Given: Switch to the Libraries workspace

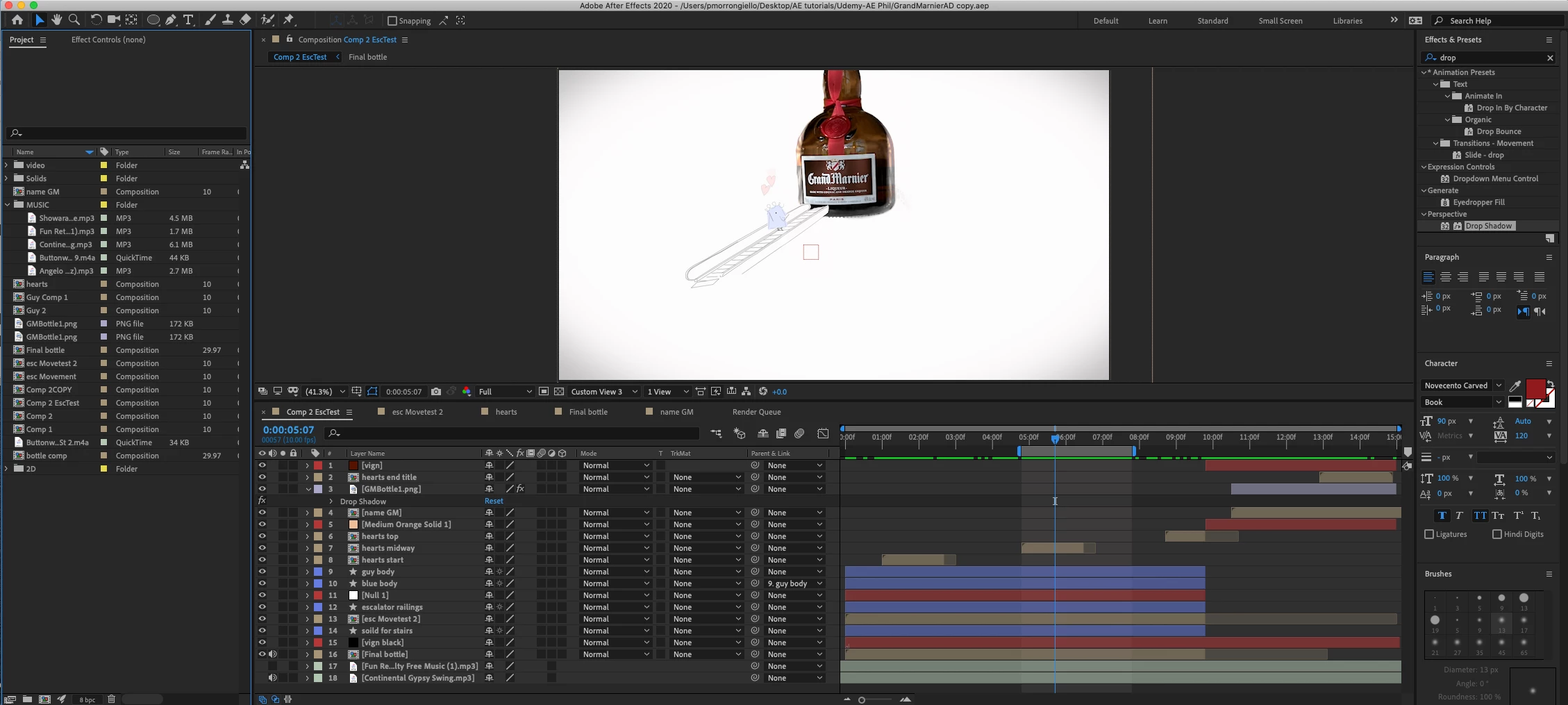Looking at the screenshot, I should 1348,21.
